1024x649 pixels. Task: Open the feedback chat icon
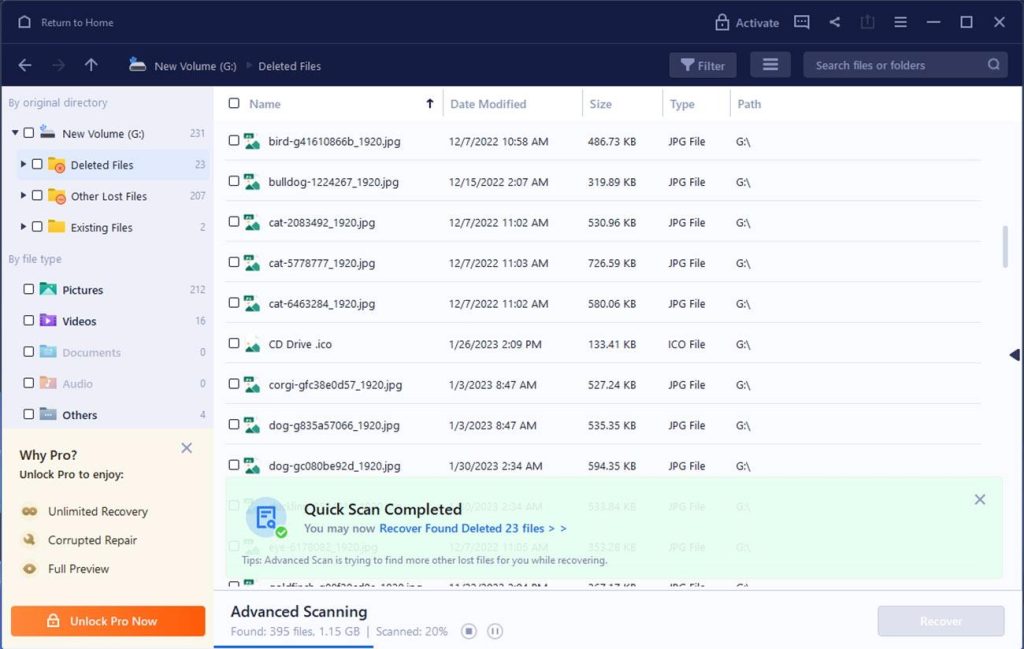coord(801,22)
